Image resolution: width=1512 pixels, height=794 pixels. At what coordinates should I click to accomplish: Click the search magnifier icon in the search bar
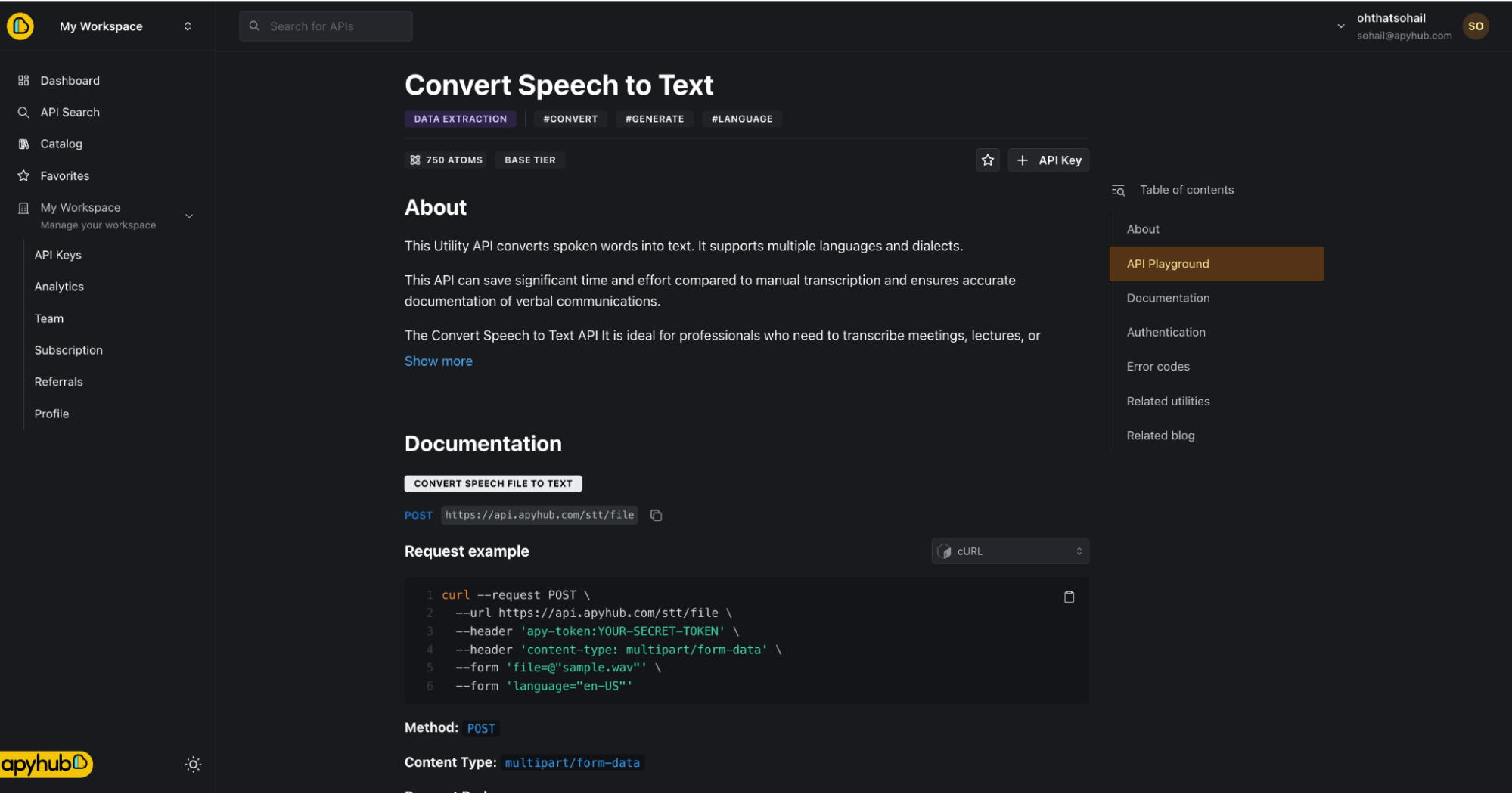pyautogui.click(x=255, y=26)
